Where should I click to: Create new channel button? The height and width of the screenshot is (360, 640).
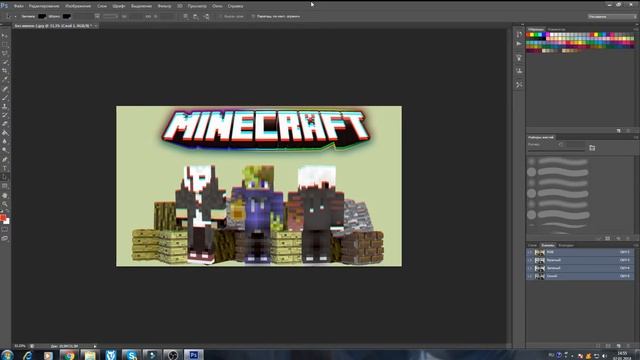pyautogui.click(x=619, y=346)
